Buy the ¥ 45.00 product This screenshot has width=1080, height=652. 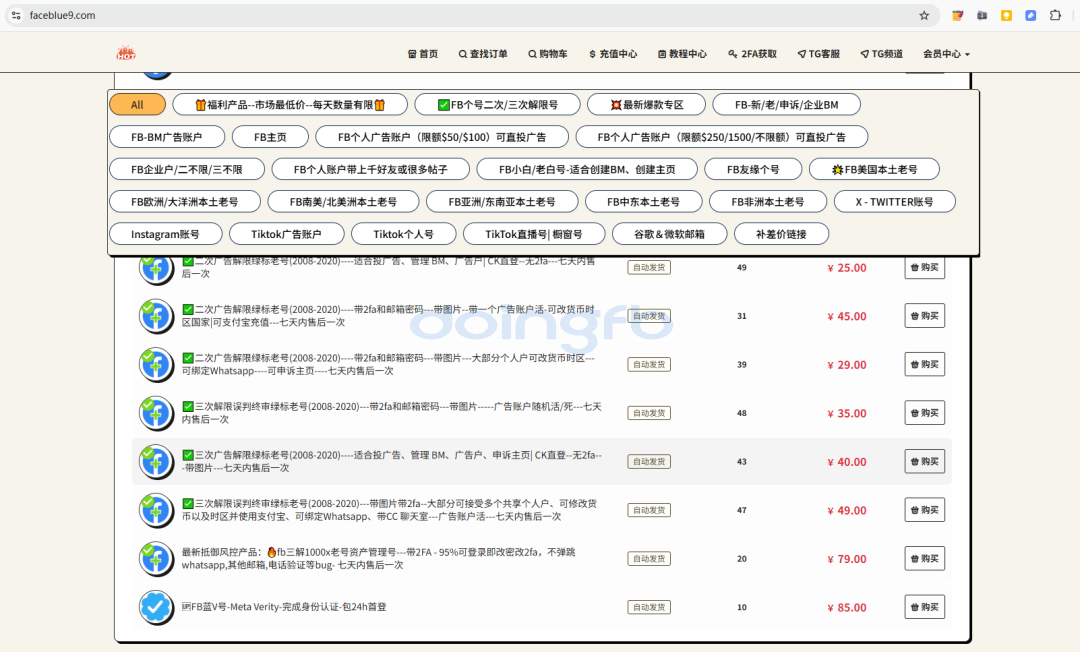coord(924,316)
